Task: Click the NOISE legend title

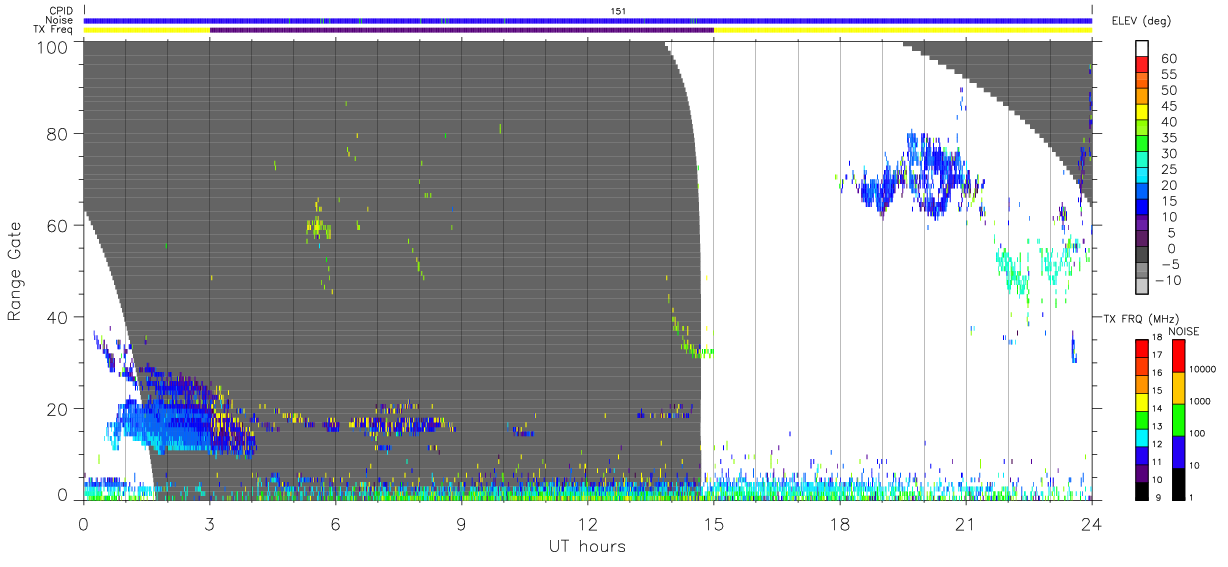Action: pos(1185,331)
